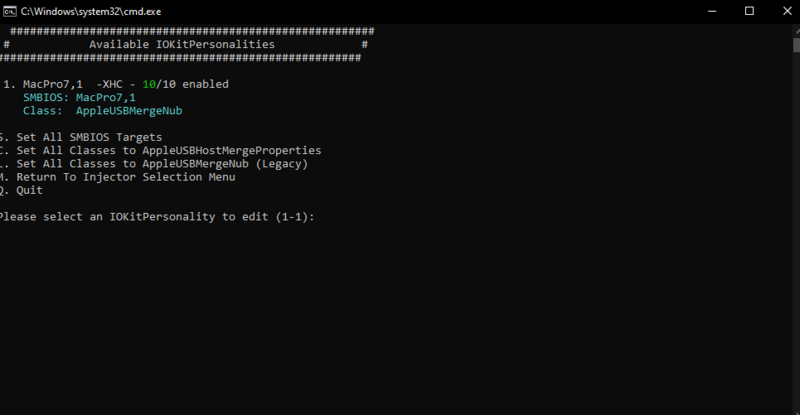Click Set All Classes to AppleUSBHostMergeProperties

(x=165, y=150)
